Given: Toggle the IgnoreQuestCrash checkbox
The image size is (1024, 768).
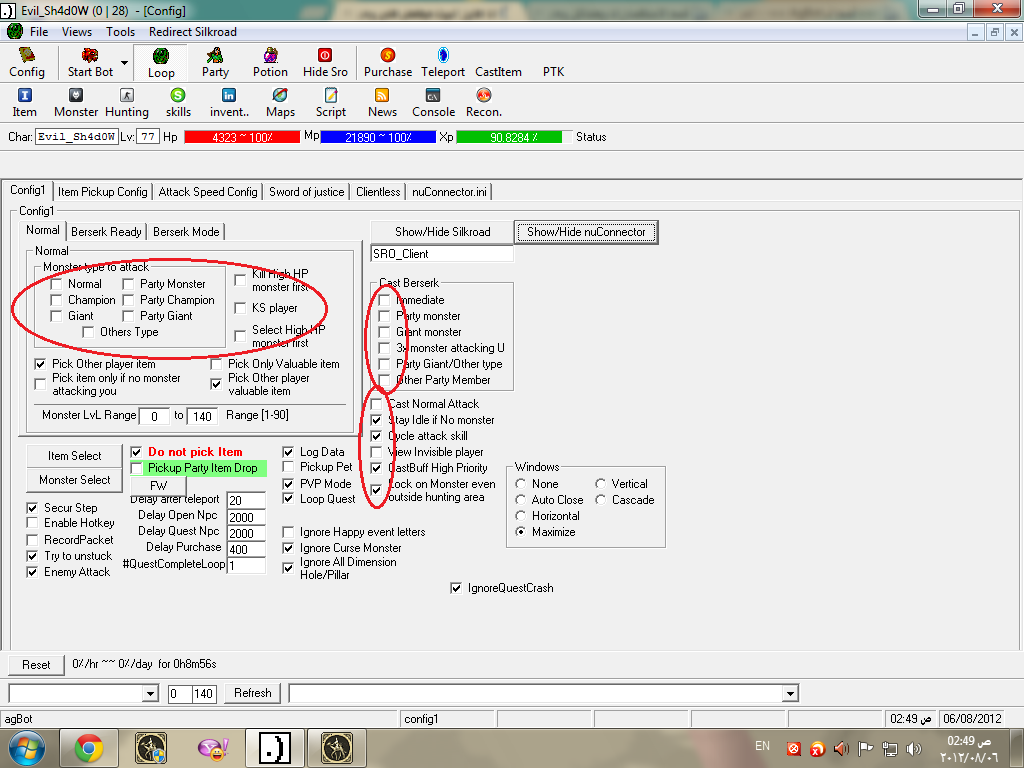Looking at the screenshot, I should point(456,588).
